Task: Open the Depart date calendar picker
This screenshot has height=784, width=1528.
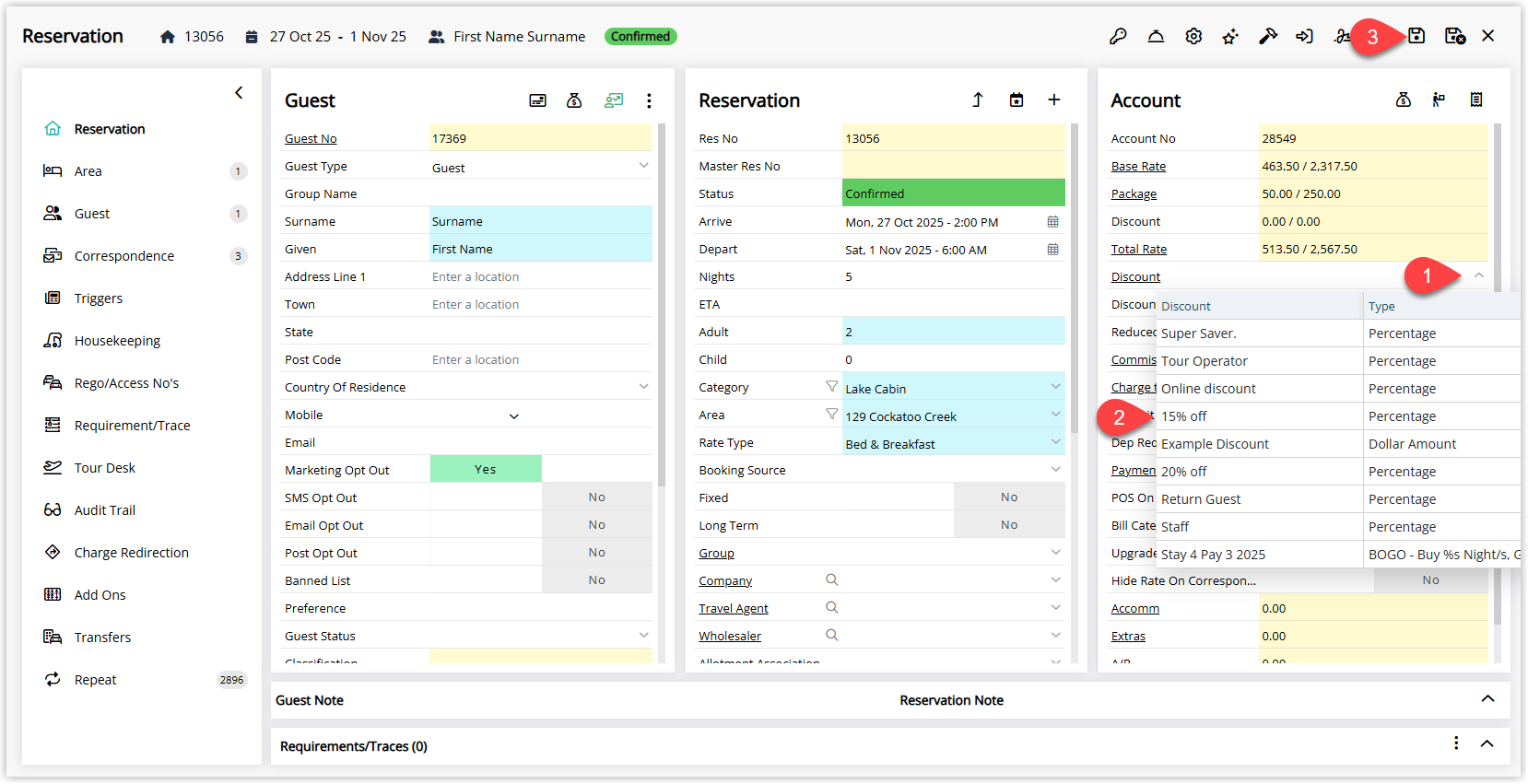Action: point(1052,250)
